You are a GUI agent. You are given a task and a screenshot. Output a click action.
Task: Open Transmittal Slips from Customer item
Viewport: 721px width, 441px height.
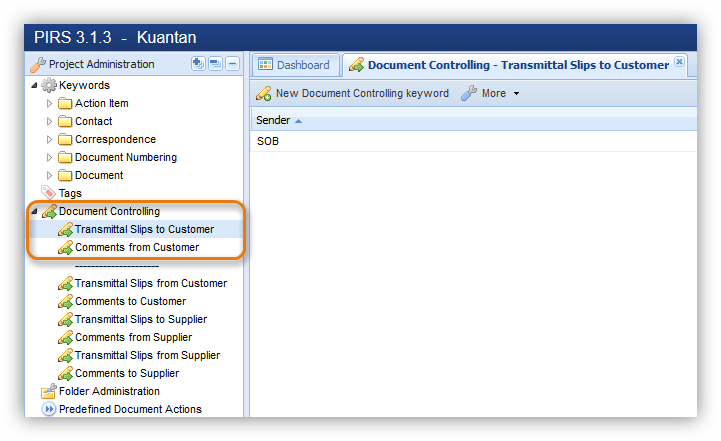[151, 283]
